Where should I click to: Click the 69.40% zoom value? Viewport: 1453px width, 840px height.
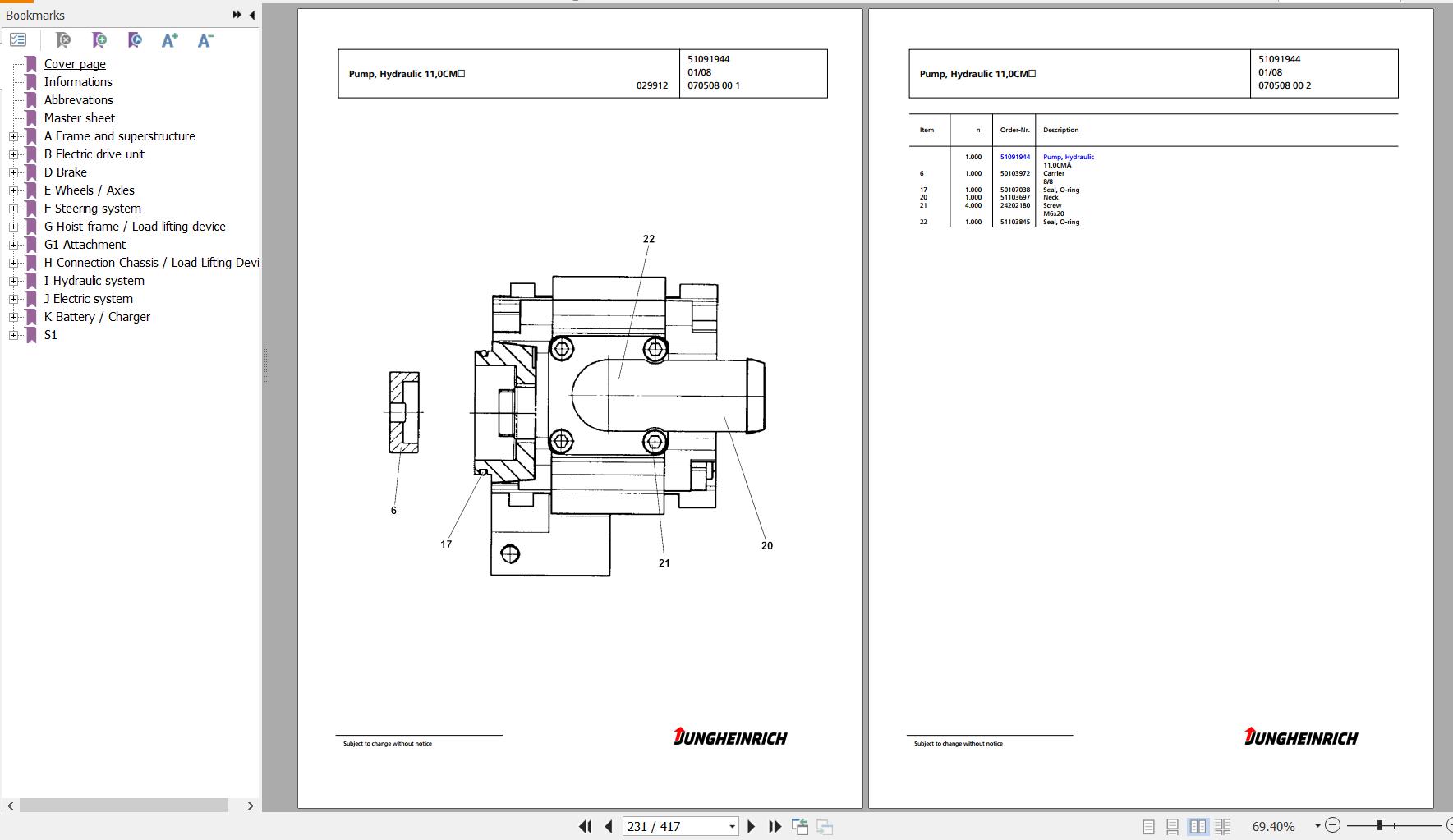1273,827
